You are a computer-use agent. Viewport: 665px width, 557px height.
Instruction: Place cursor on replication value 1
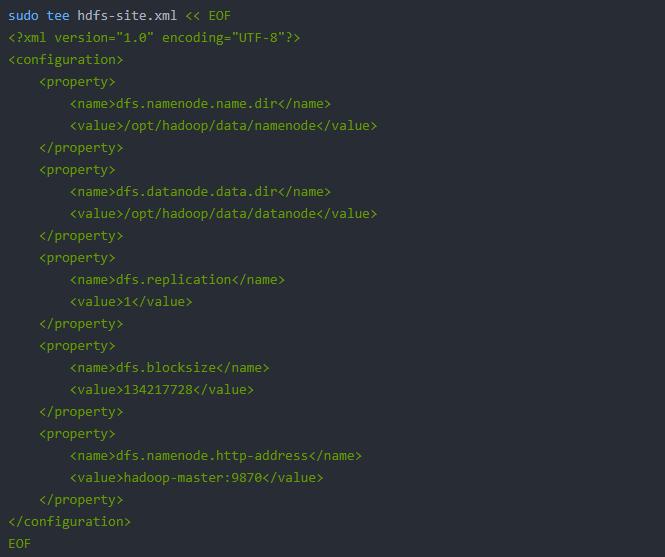(x=127, y=302)
